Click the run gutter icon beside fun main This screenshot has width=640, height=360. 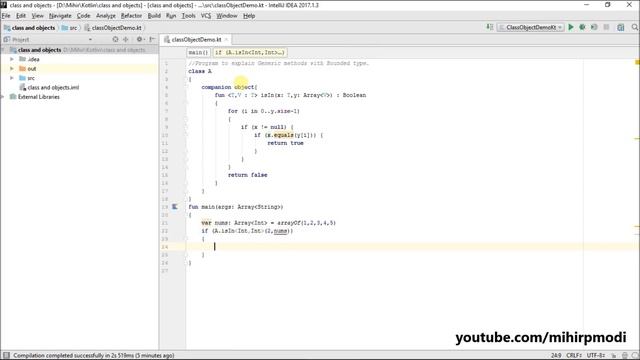tap(175, 207)
